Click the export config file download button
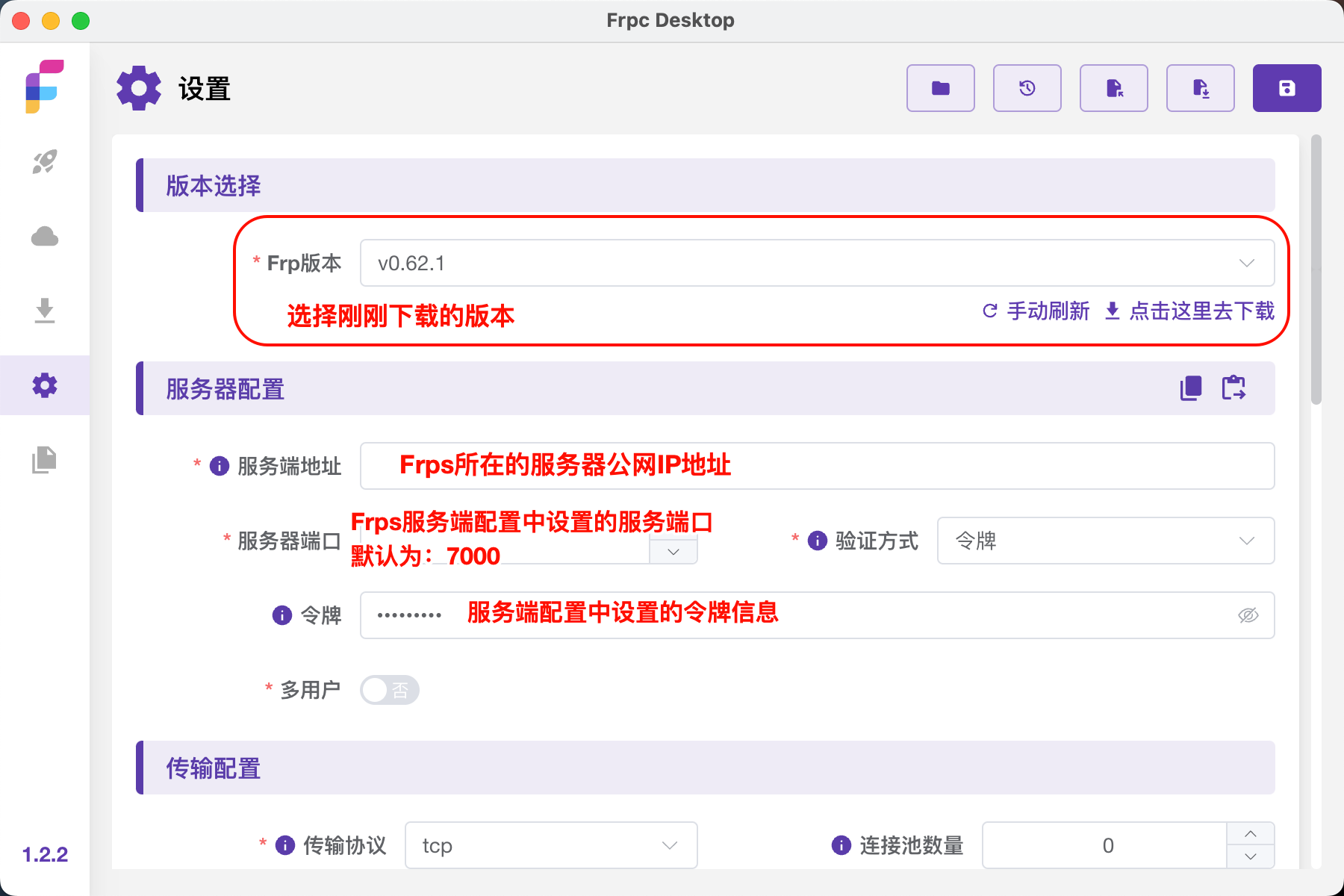The image size is (1344, 896). coord(1200,88)
